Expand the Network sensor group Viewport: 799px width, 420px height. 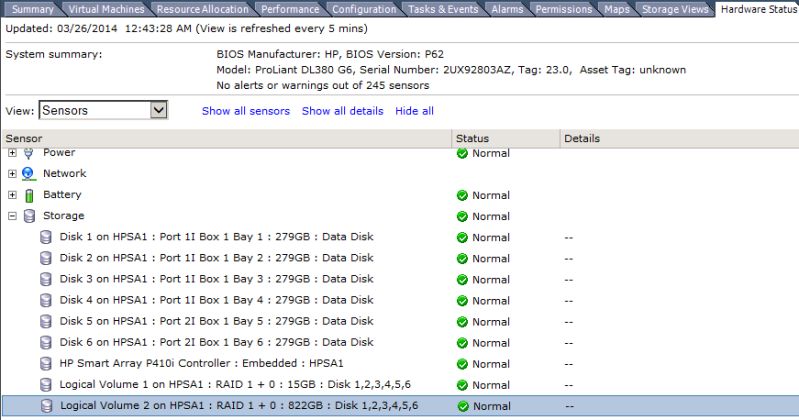[12, 174]
